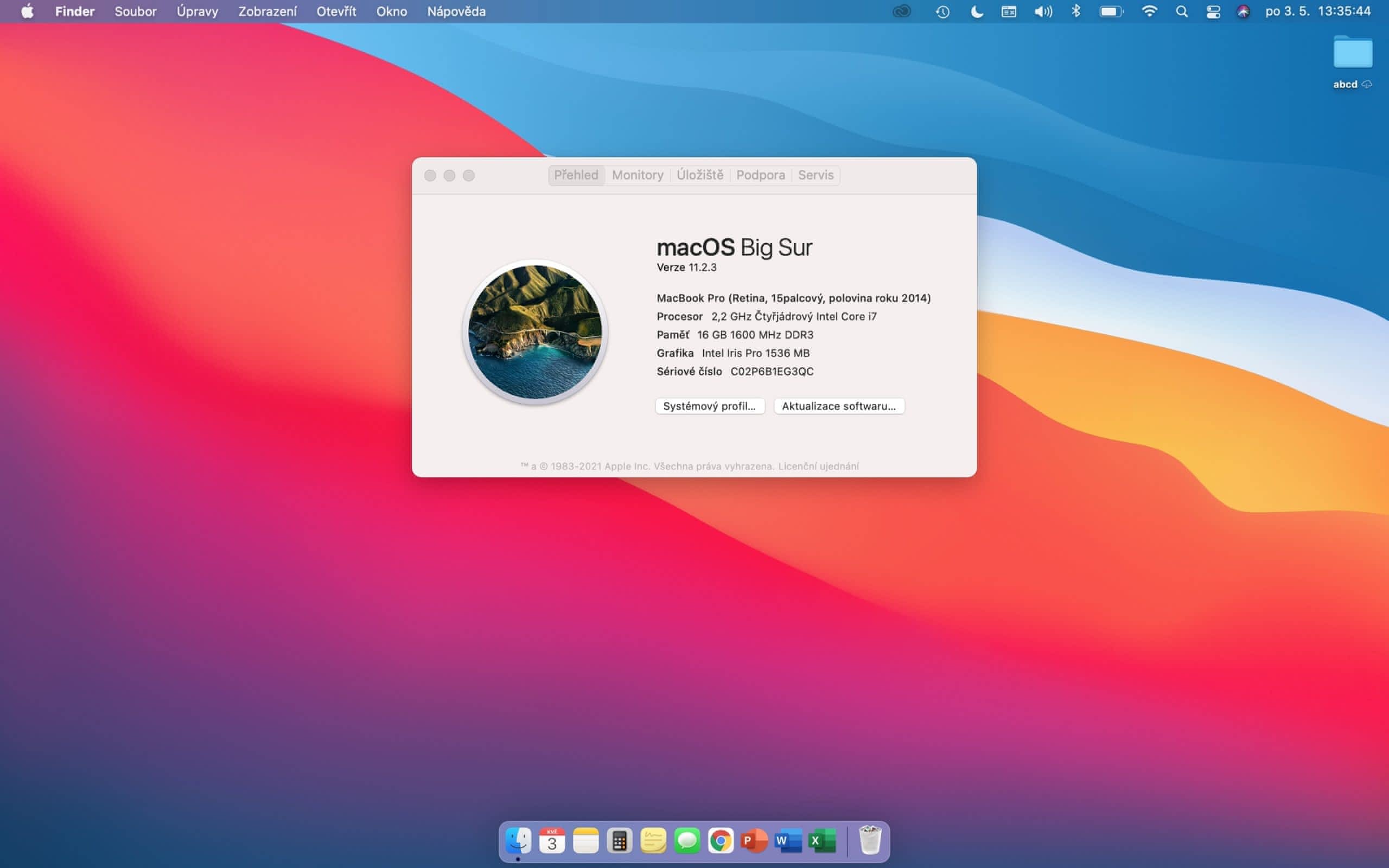This screenshot has height=868, width=1389.
Task: Open the Apple menu
Action: click(x=27, y=11)
